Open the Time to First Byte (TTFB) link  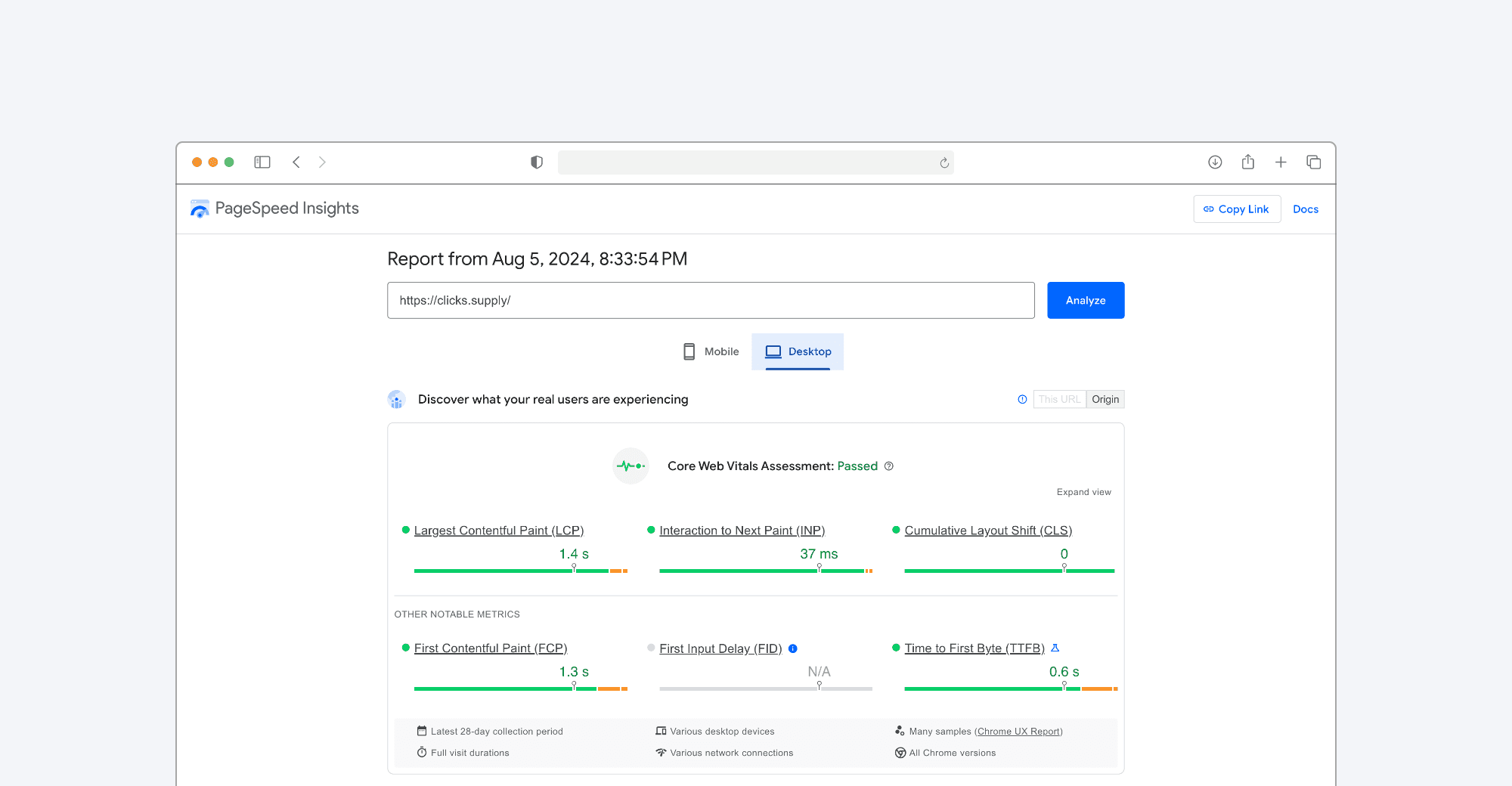[x=974, y=648]
